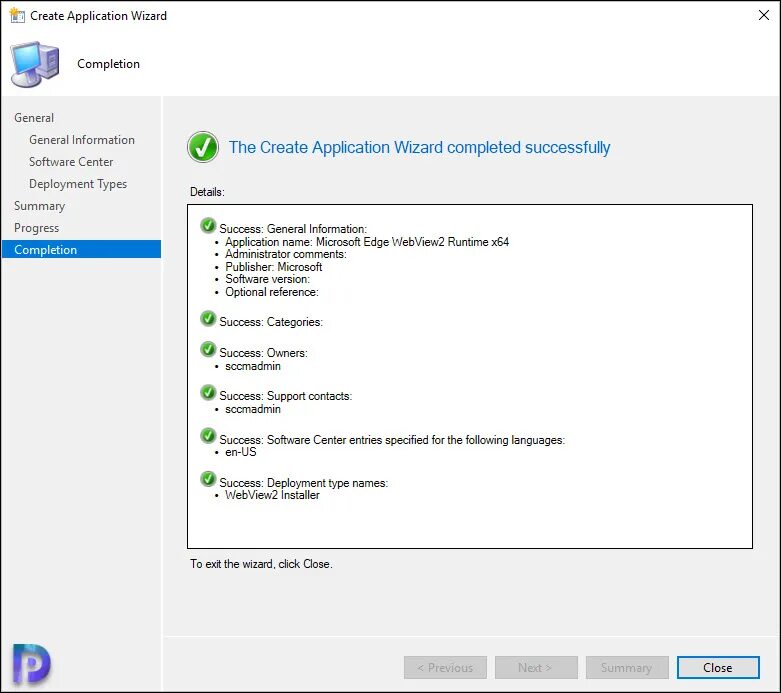
Task: Click green check next to Support contacts
Action: click(208, 393)
